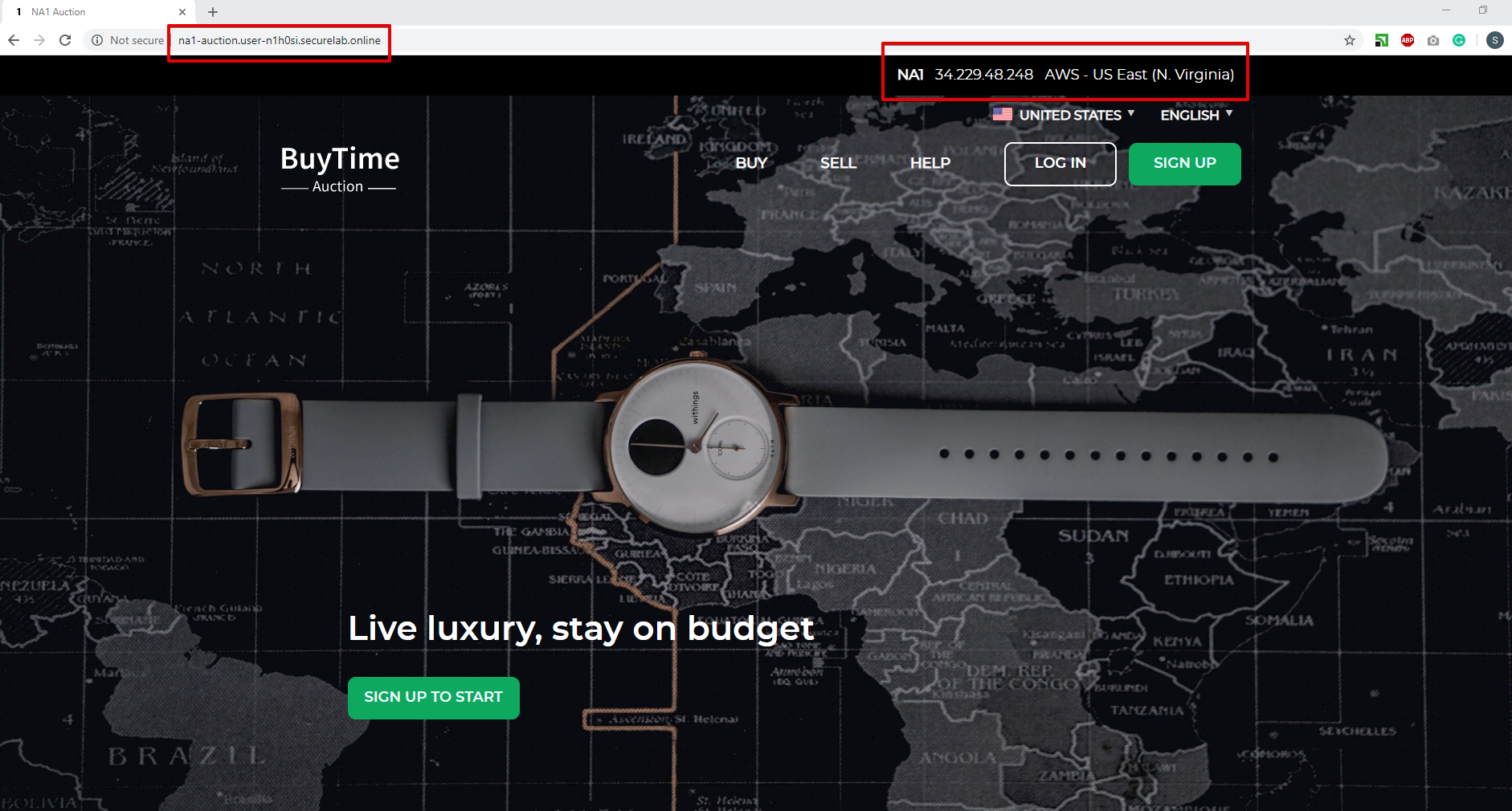Click the address bar URL na1-auction
Viewport: 1512px width, 811px height.
[x=280, y=40]
